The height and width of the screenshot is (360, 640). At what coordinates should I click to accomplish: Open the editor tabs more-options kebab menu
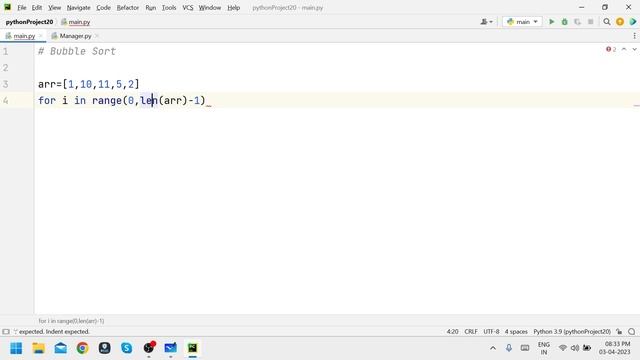pyautogui.click(x=634, y=36)
